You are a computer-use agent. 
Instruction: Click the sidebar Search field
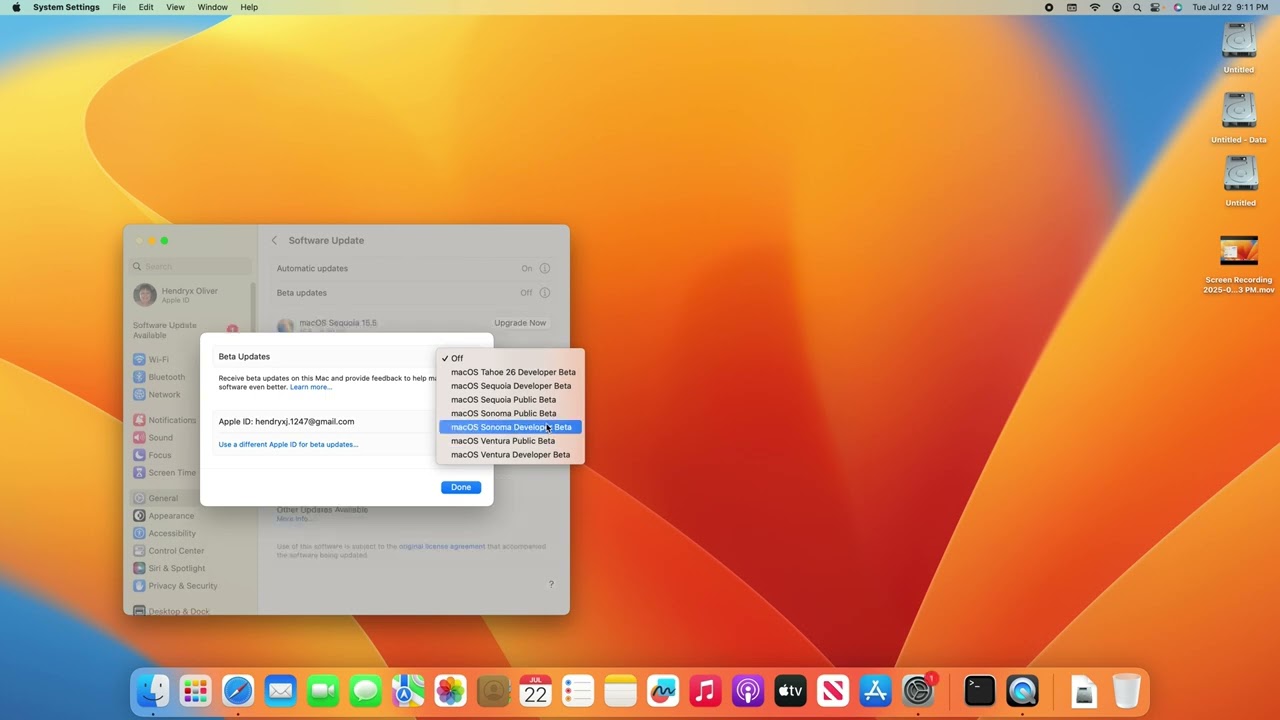pyautogui.click(x=190, y=267)
